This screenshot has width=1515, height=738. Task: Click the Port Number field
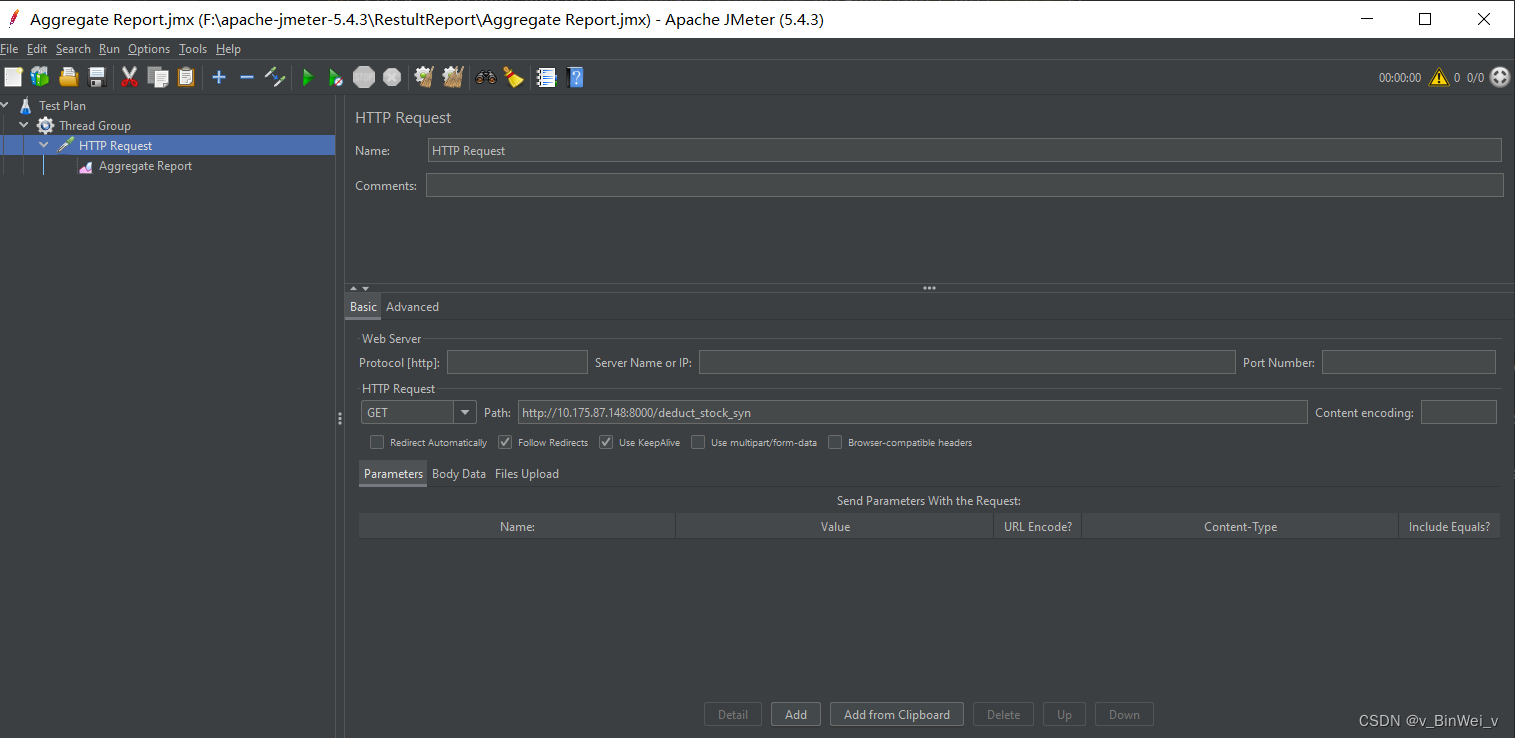(x=1409, y=362)
